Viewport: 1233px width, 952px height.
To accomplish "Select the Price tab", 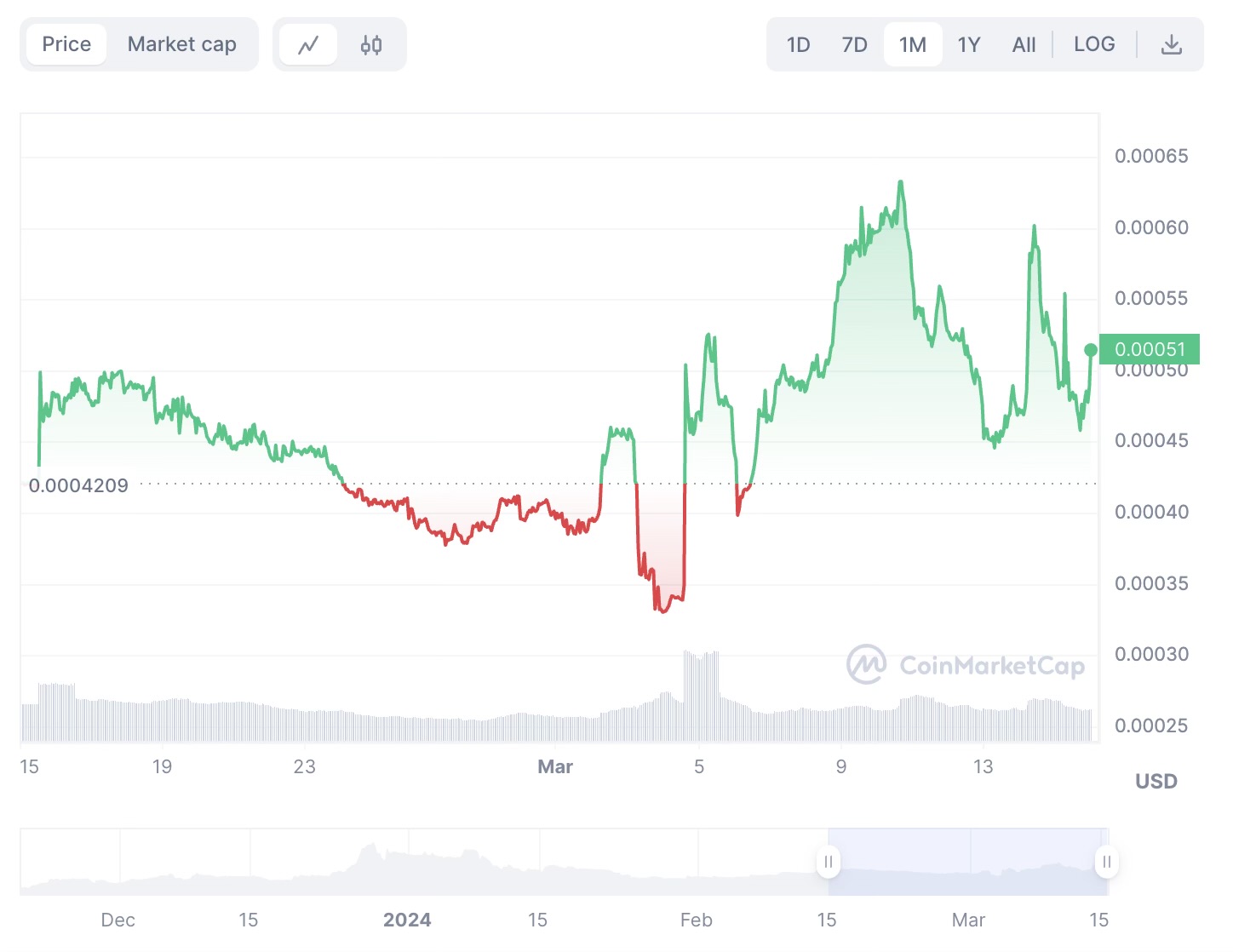I will (66, 44).
